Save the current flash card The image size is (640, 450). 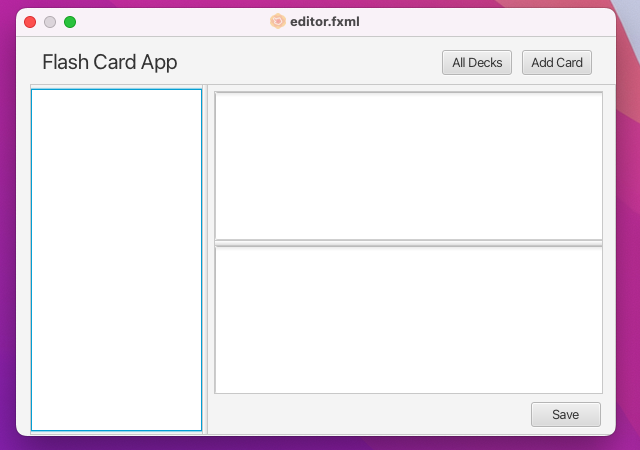coord(566,414)
